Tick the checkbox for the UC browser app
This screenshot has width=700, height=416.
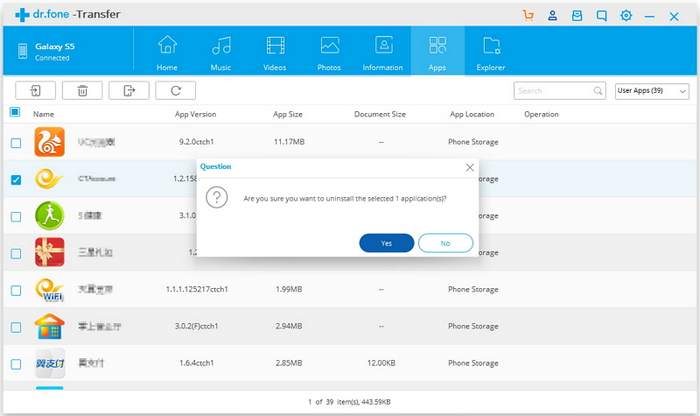16,143
